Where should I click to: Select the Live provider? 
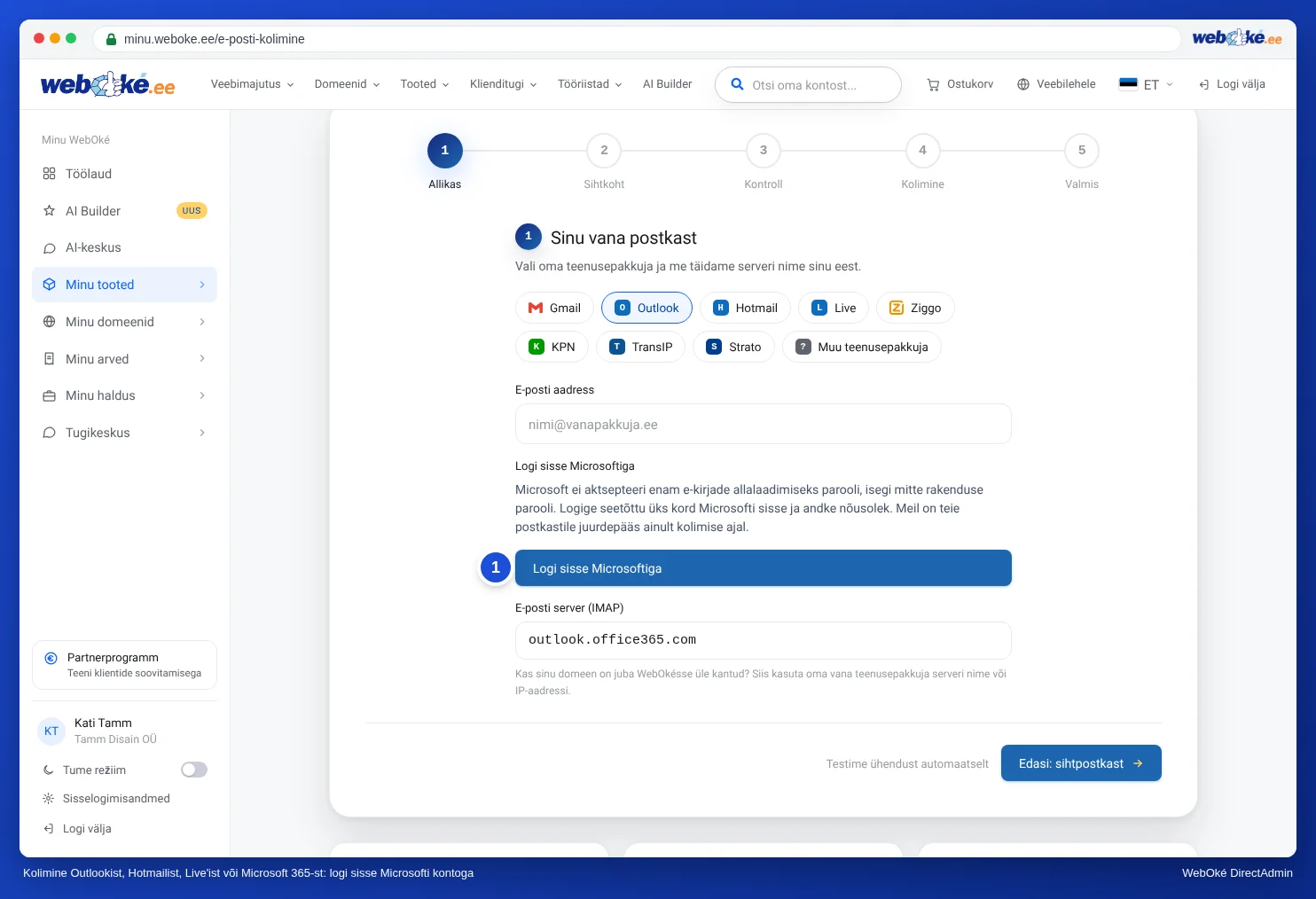pyautogui.click(x=834, y=308)
